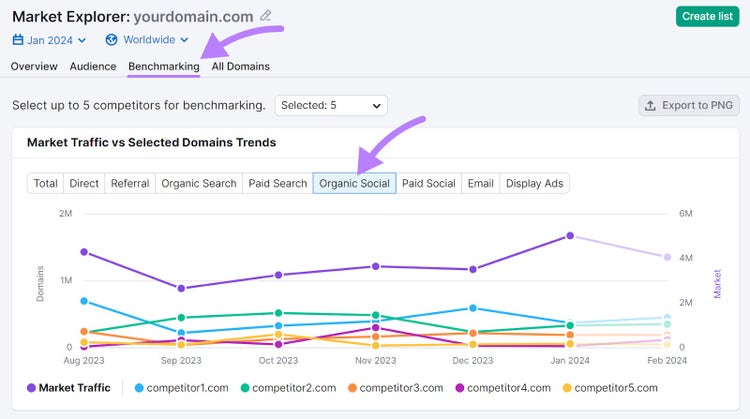Click the upload icon in Export to PNG
The image size is (750, 419).
[x=650, y=105]
